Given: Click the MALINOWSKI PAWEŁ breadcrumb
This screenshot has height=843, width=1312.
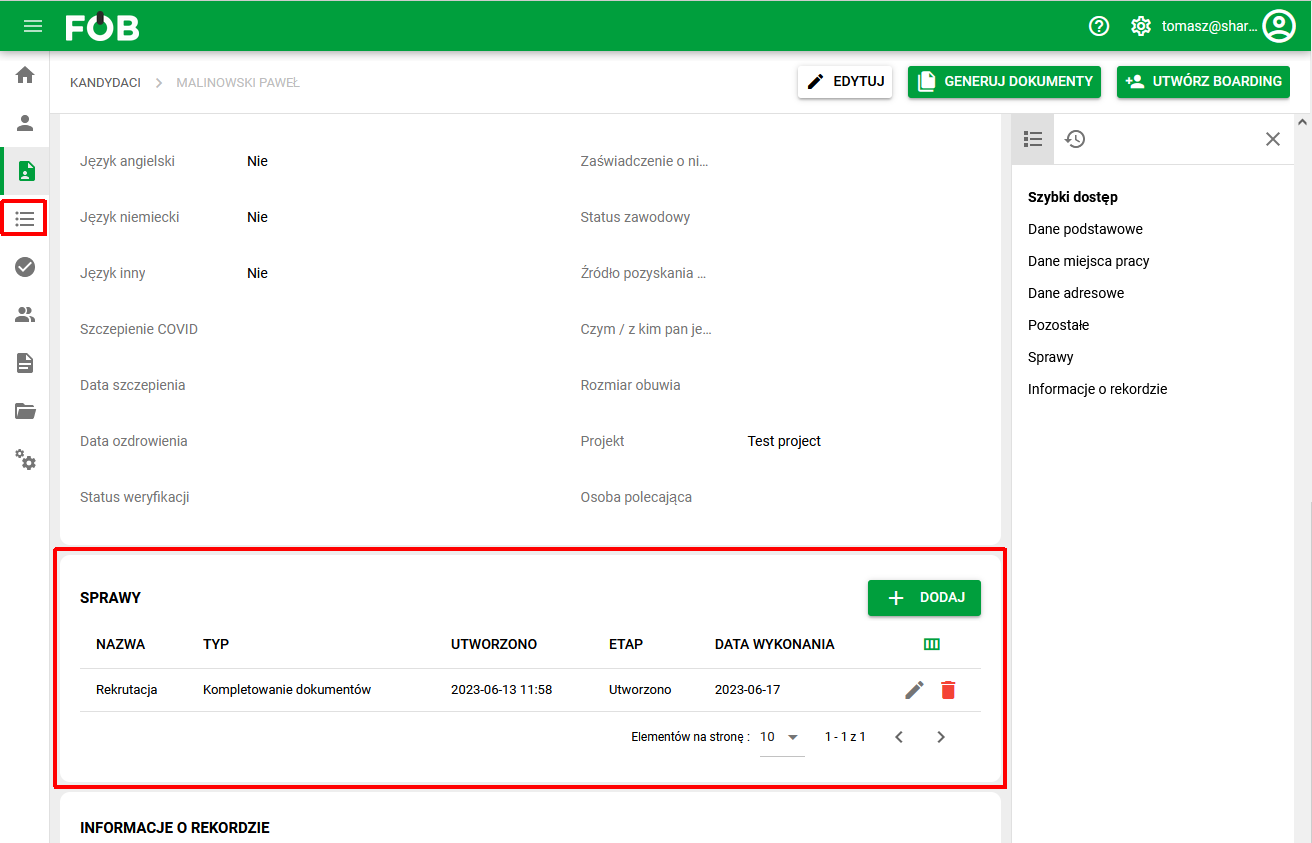Looking at the screenshot, I should [238, 82].
